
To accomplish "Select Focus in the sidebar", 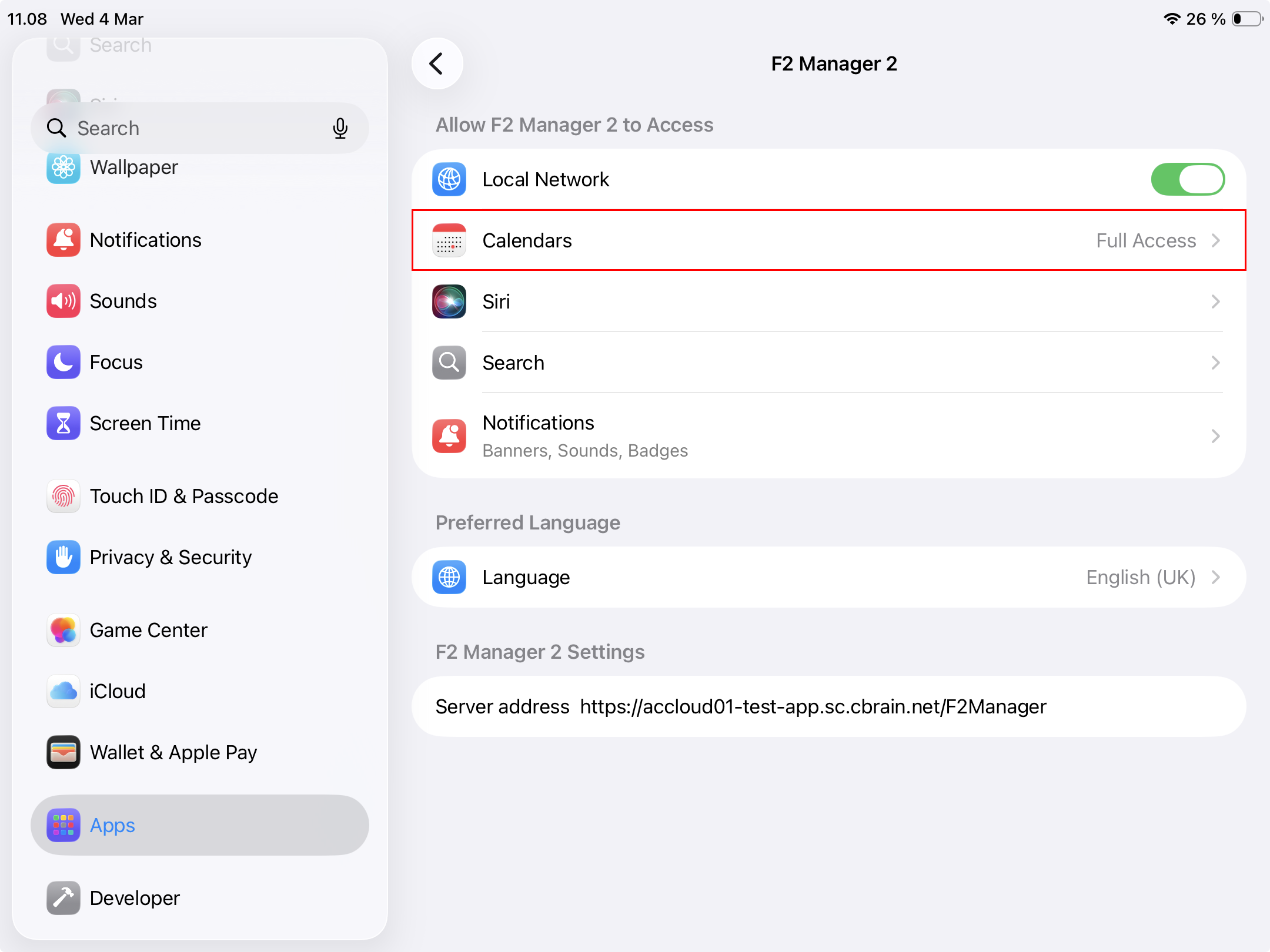I will pyautogui.click(x=200, y=362).
